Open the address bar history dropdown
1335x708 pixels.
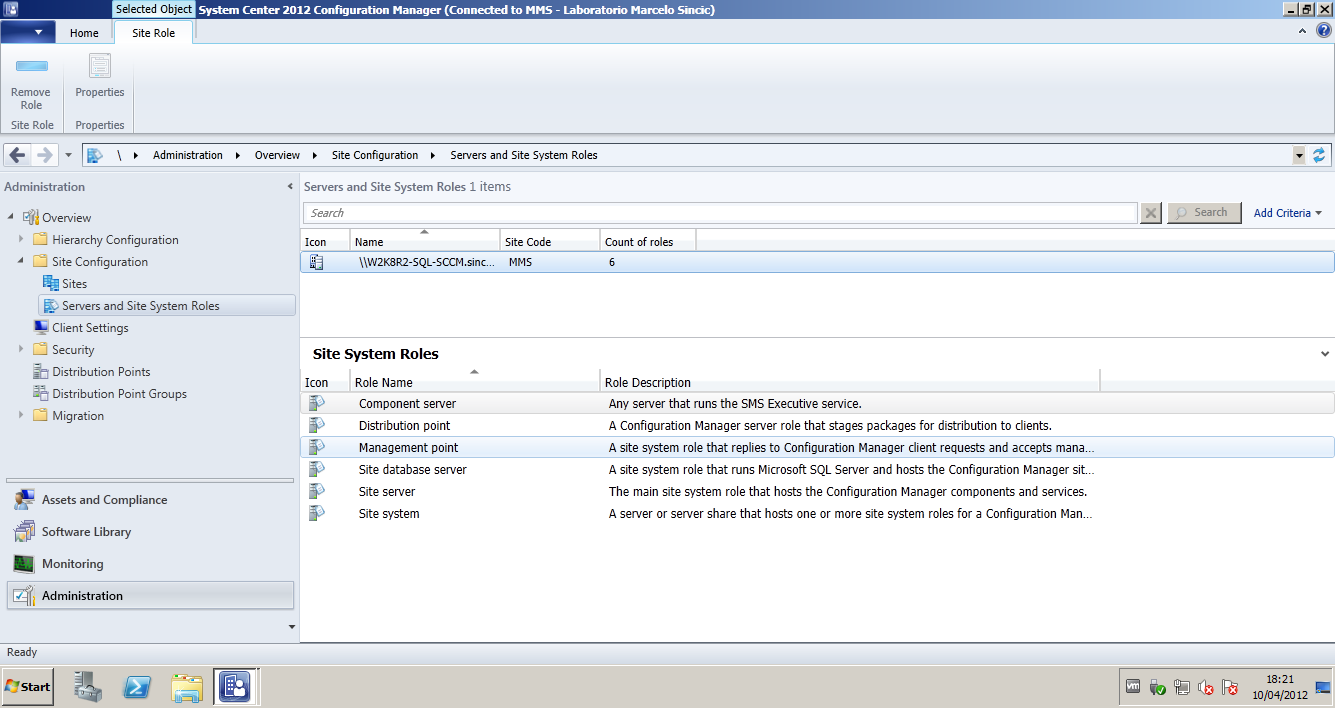point(1299,155)
